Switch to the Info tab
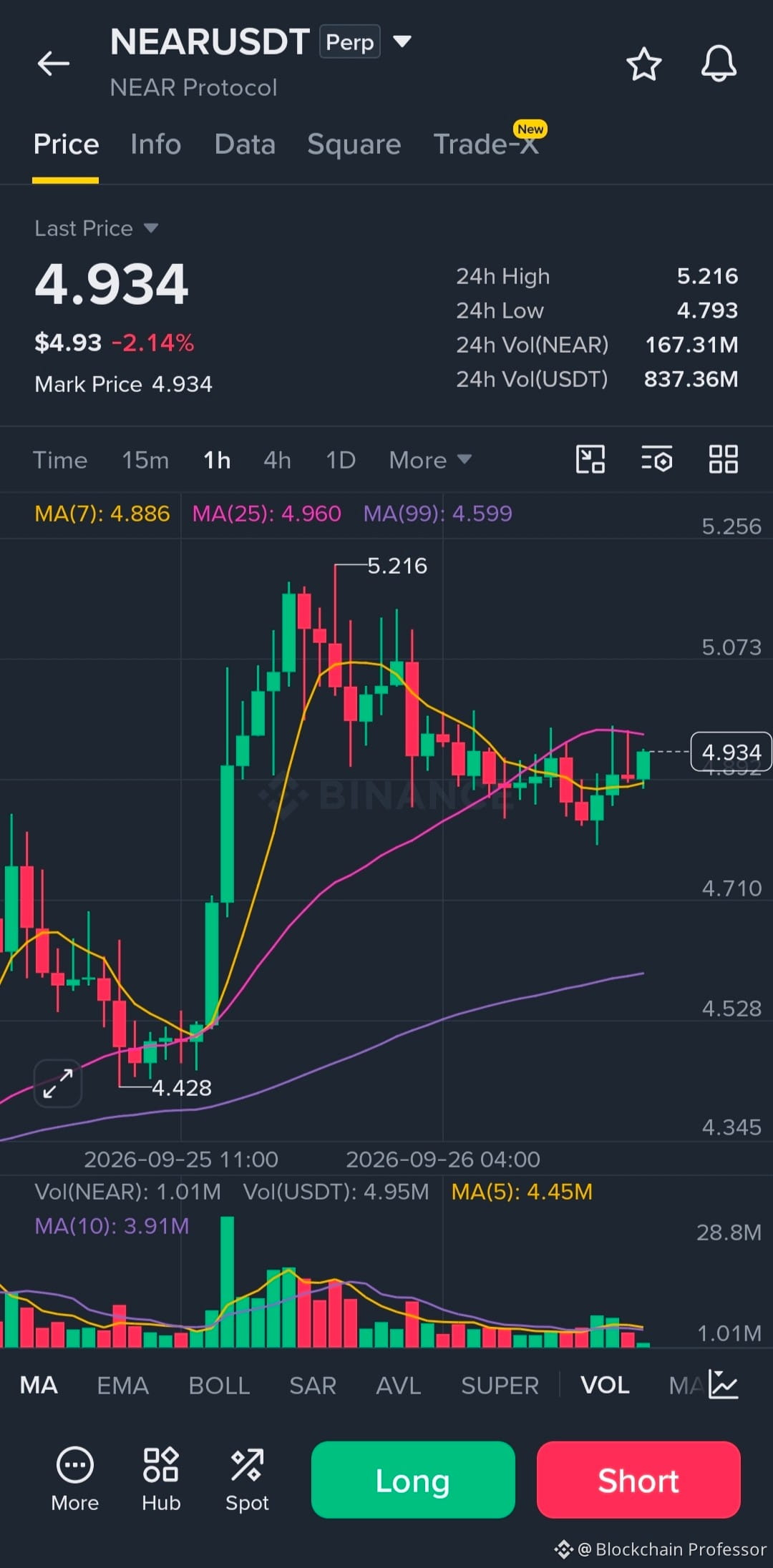This screenshot has width=773, height=1568. coord(155,144)
